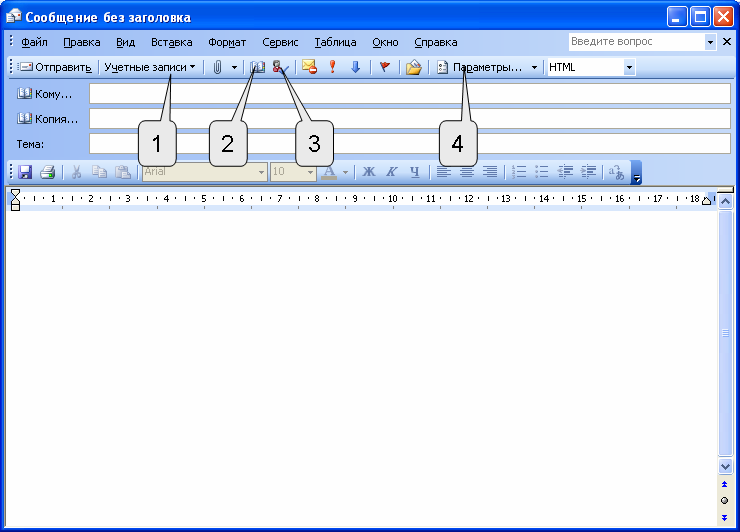Click the Копия input field

[x=410, y=118]
